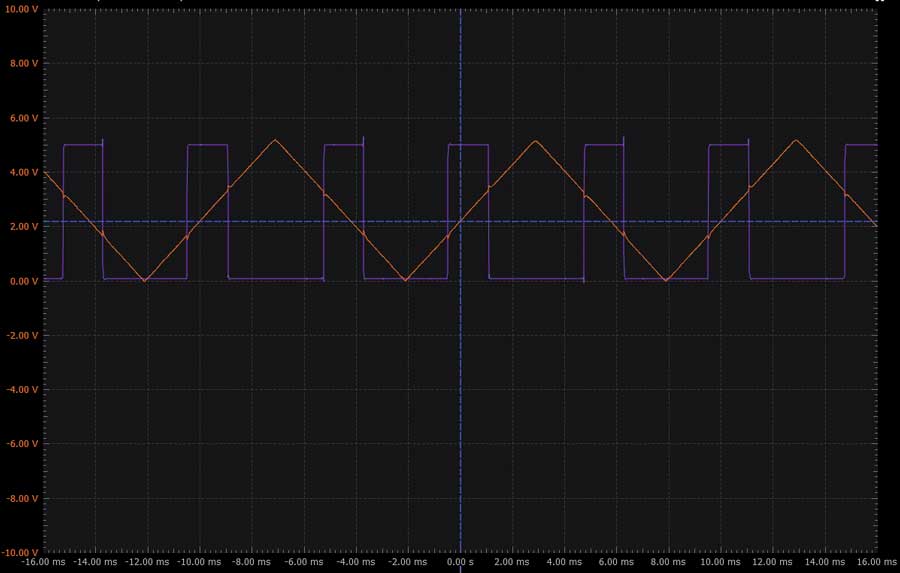Click the orange triangle wave peak near 3 ms

click(536, 141)
